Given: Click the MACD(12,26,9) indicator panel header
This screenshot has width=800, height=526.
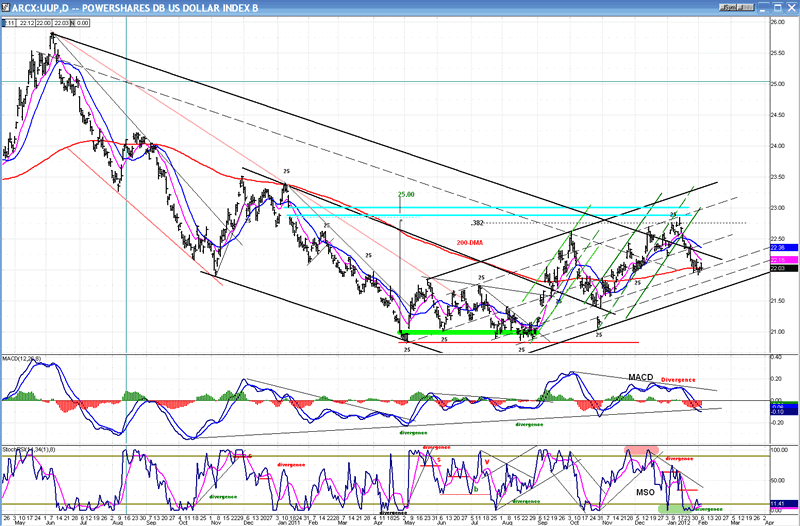Looking at the screenshot, I should pos(22,357).
